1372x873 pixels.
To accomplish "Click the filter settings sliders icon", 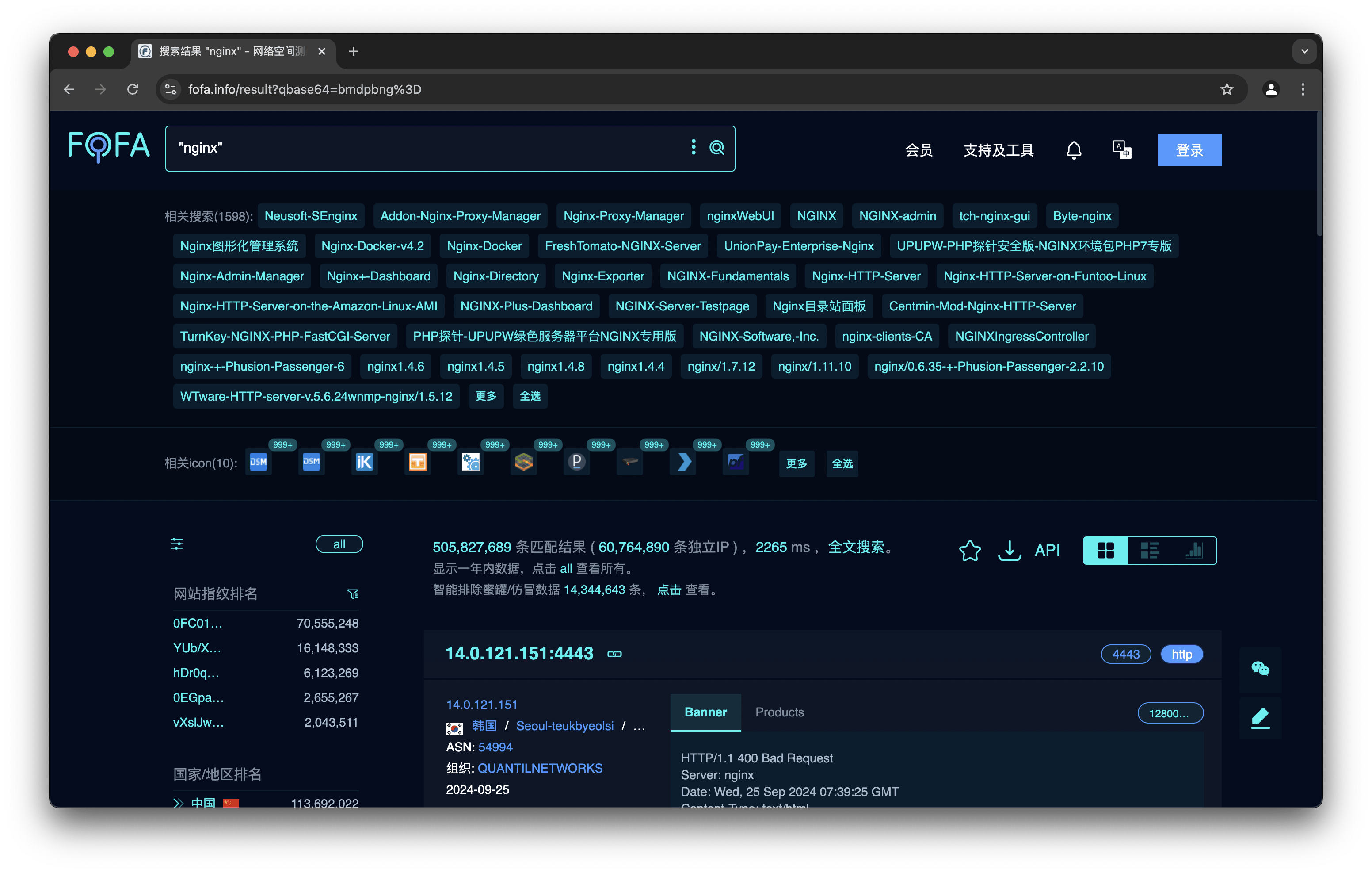I will point(177,544).
